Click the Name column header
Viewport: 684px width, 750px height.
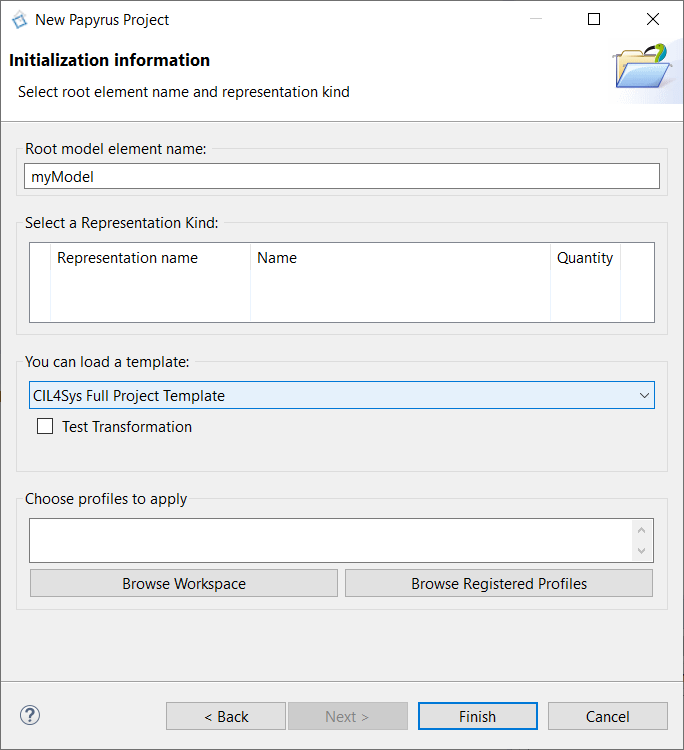[400, 258]
